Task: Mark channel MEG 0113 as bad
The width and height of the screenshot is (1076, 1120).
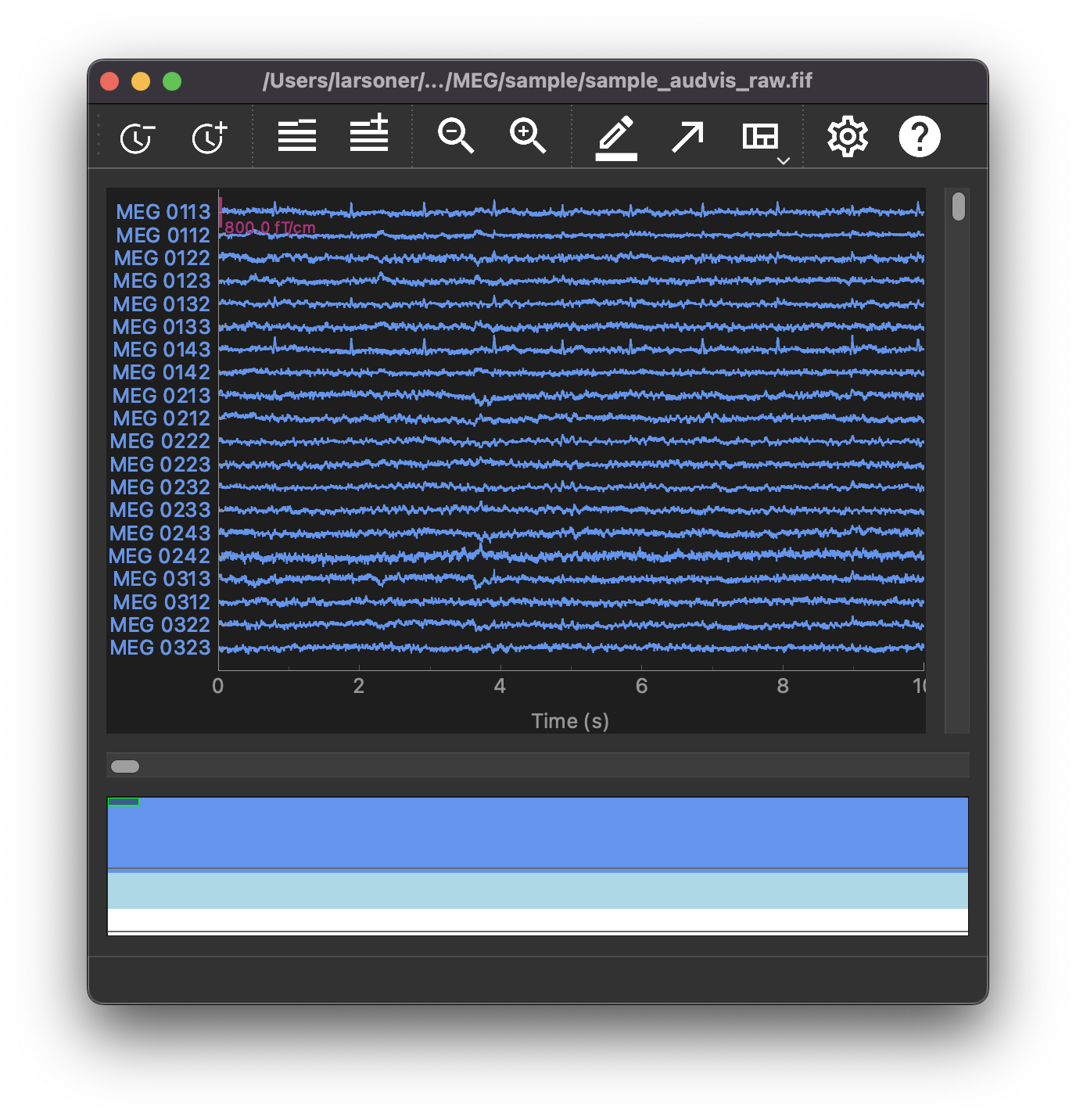Action: click(162, 211)
